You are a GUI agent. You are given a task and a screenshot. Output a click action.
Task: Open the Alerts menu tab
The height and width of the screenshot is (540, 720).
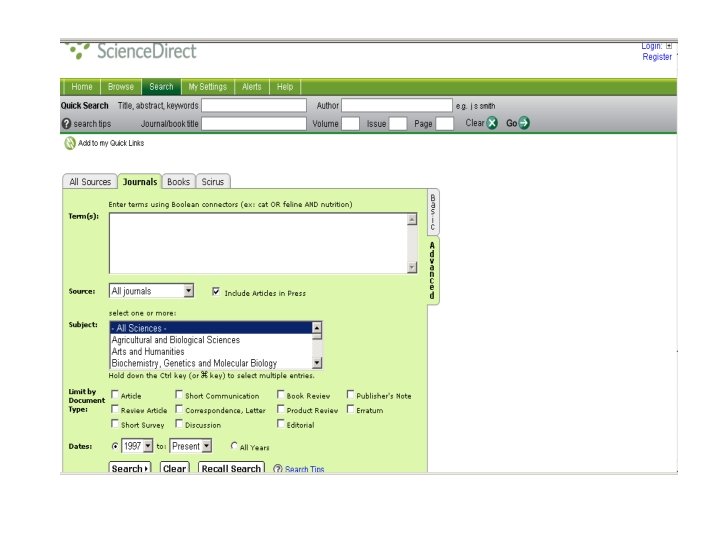click(x=252, y=87)
